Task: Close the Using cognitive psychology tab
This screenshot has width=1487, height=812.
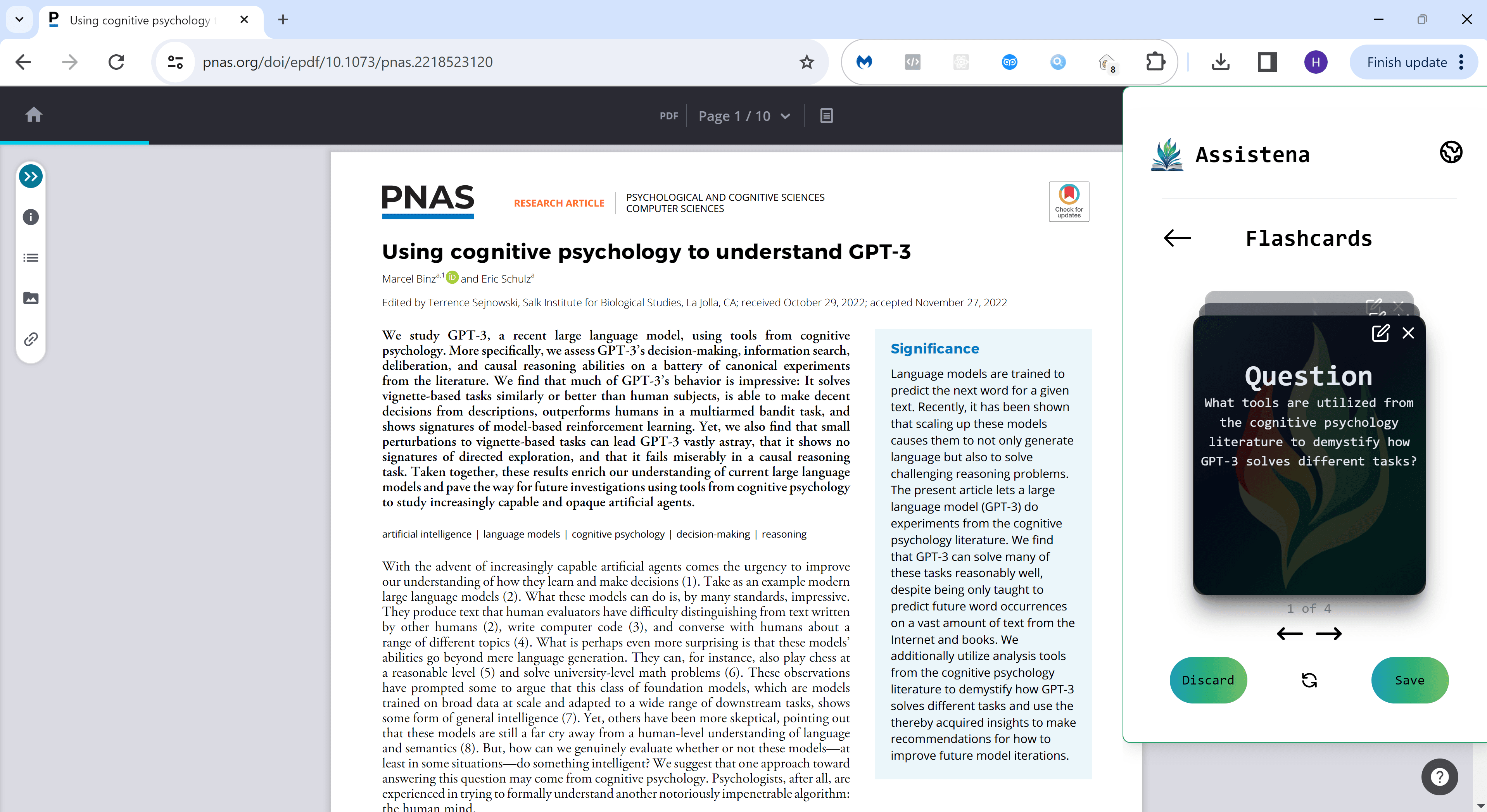Action: click(x=244, y=20)
